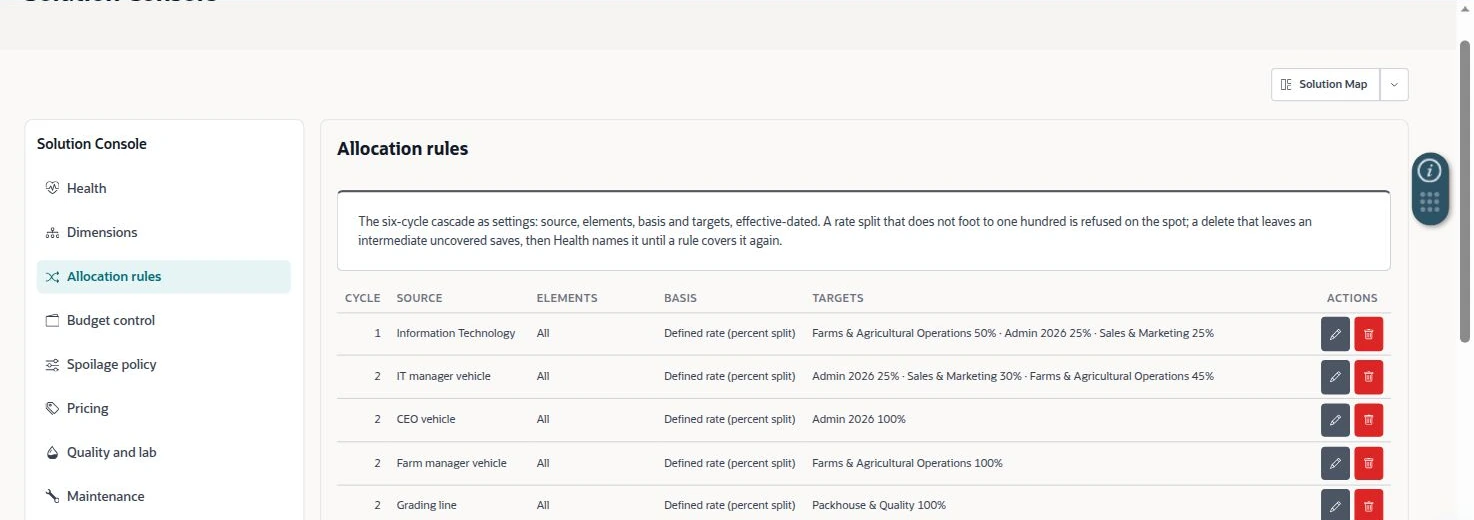This screenshot has height=520, width=1474.
Task: Select the Information Technology source cell
Action: click(x=456, y=333)
